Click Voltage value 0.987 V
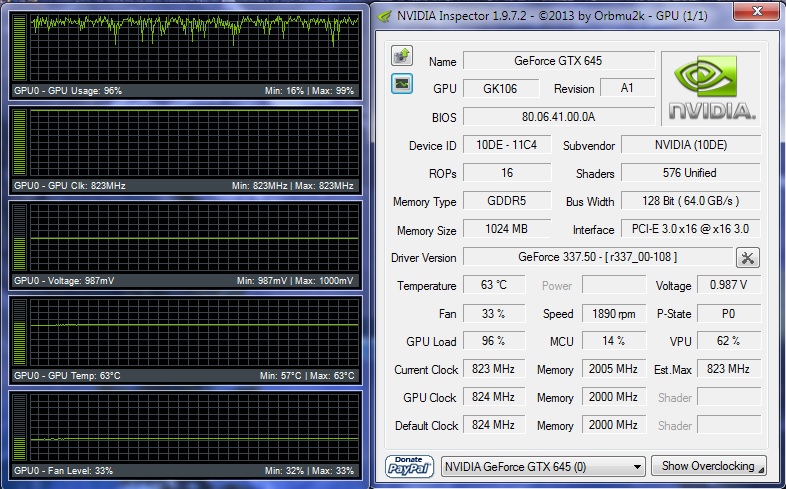 (729, 285)
